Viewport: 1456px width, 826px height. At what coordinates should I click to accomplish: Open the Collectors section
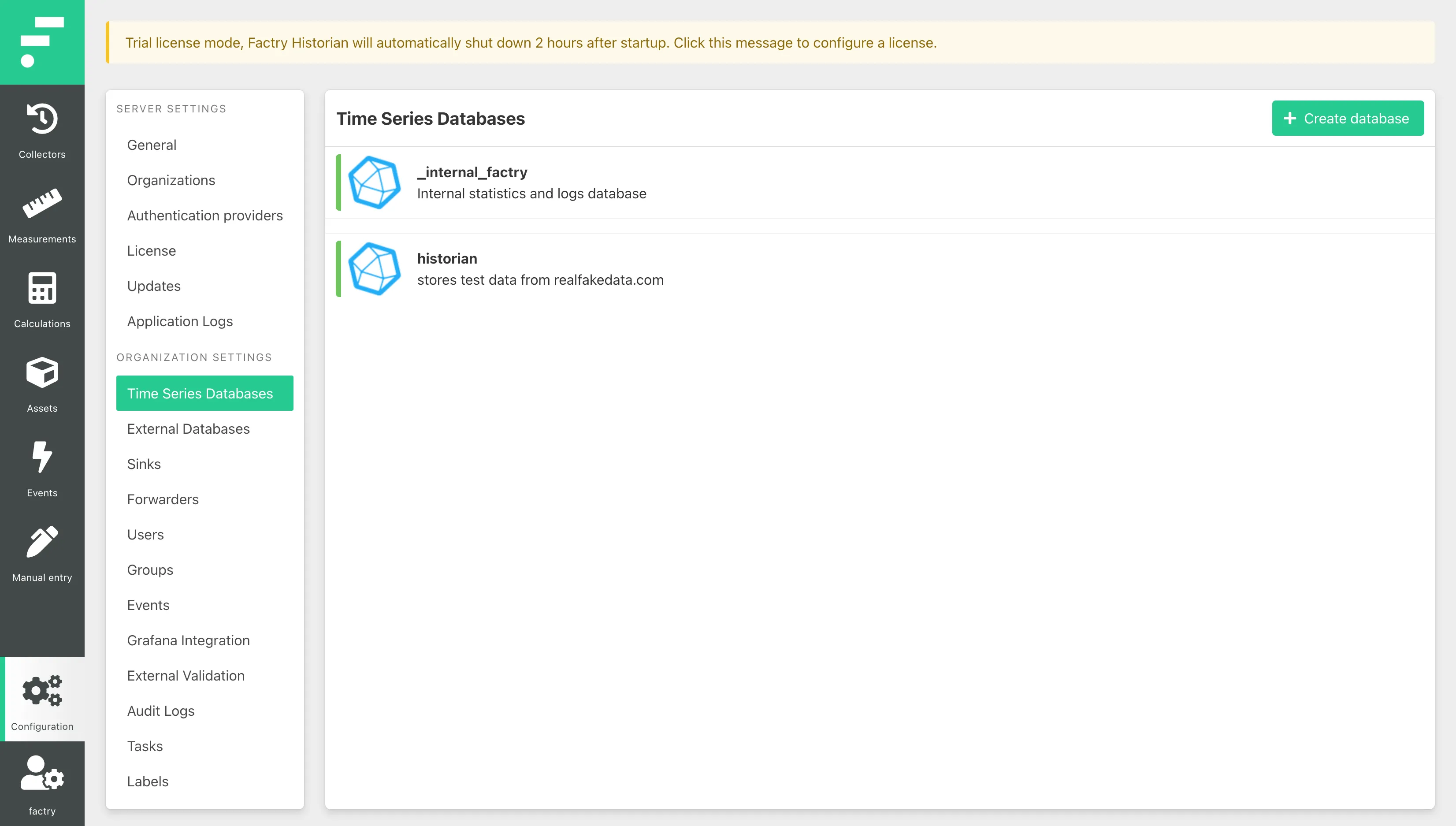click(x=42, y=130)
